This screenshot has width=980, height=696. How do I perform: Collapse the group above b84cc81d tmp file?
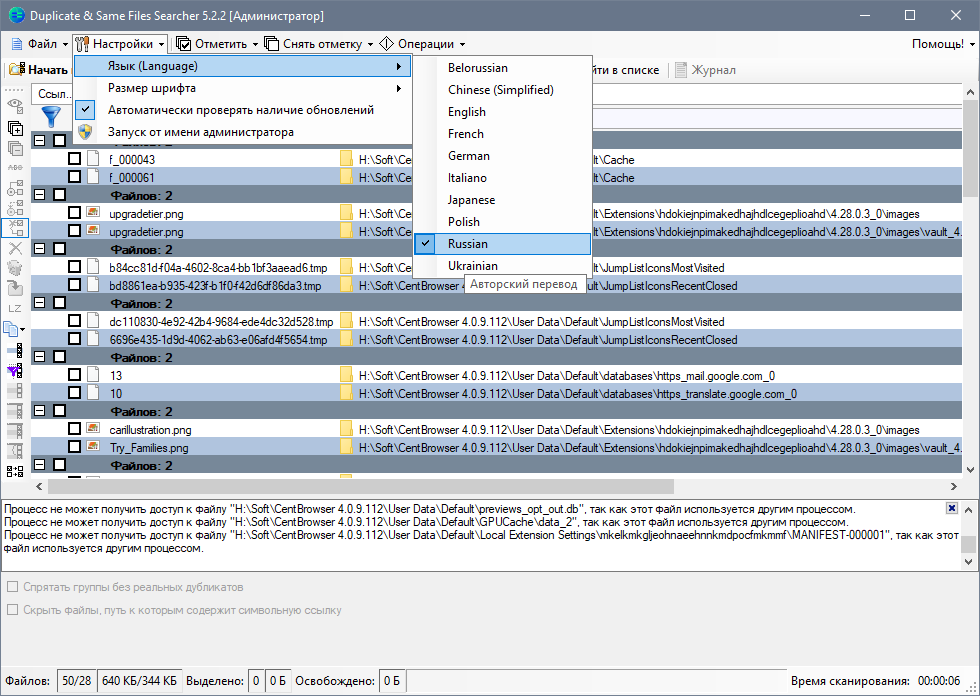tap(39, 249)
